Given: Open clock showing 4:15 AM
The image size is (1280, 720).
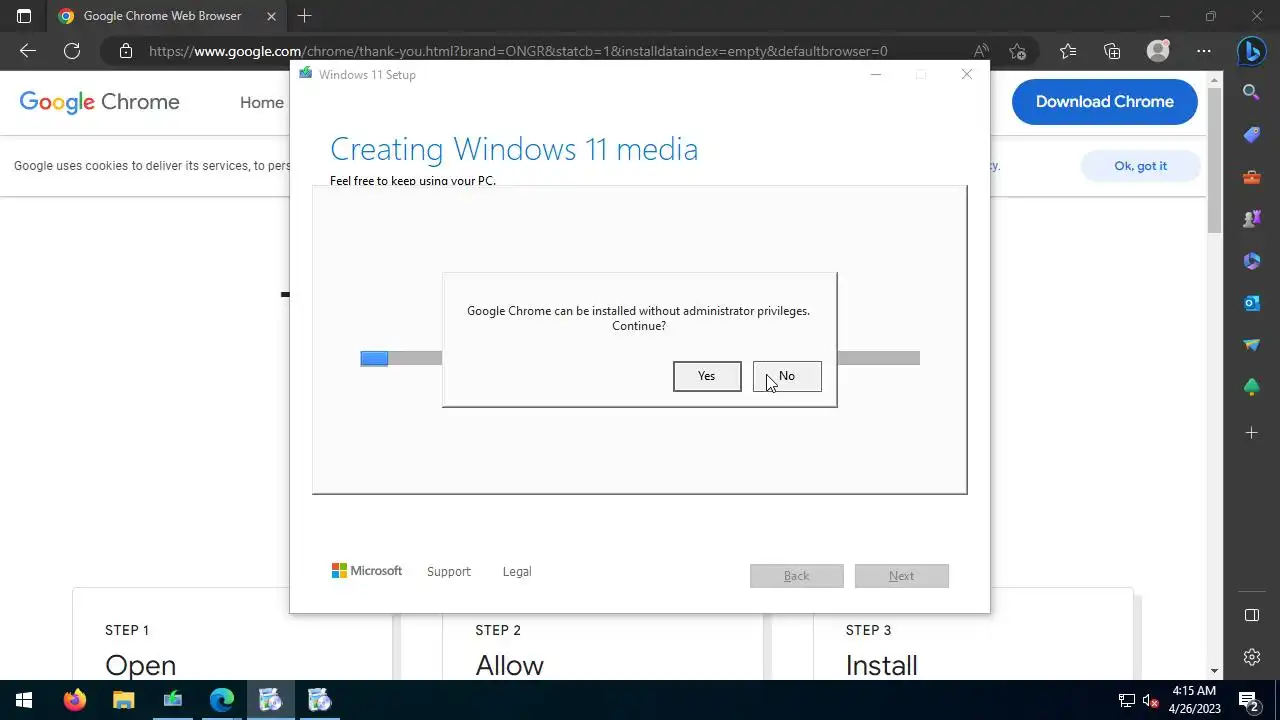Looking at the screenshot, I should 1194,700.
